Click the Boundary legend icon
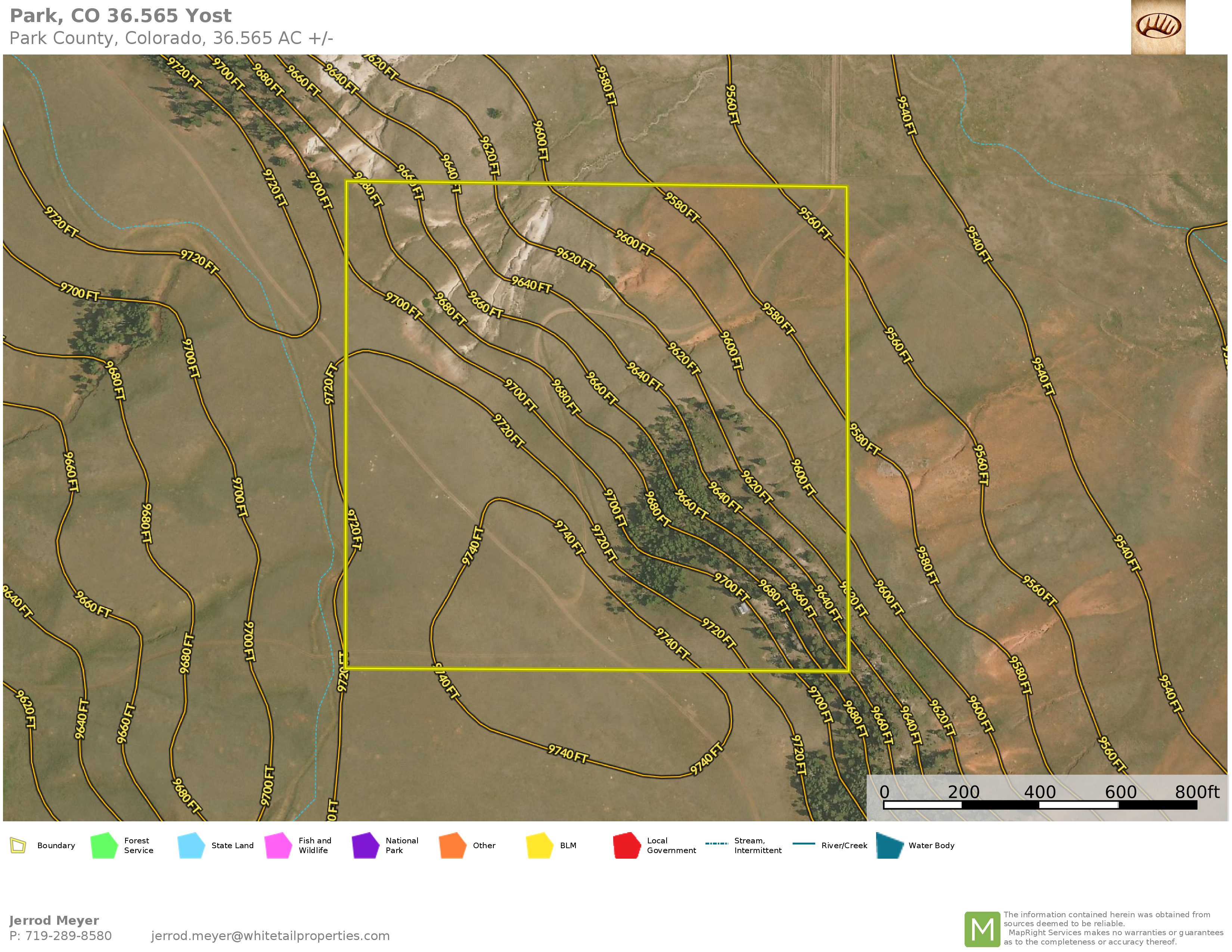 18,845
